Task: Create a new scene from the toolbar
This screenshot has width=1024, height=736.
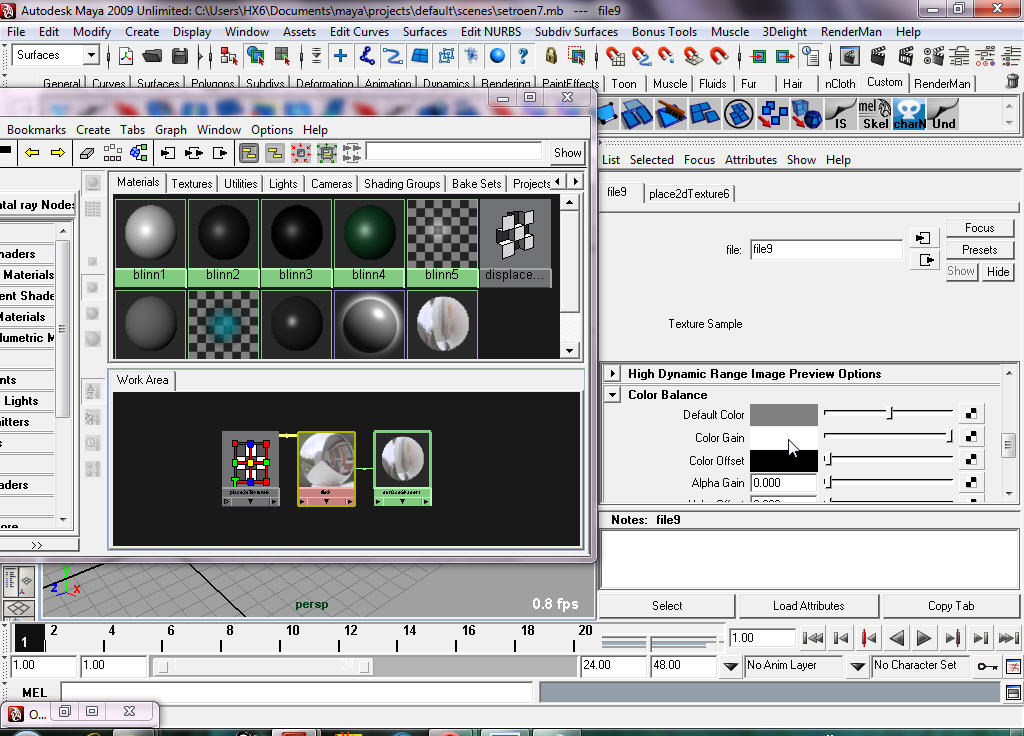Action: [x=126, y=56]
